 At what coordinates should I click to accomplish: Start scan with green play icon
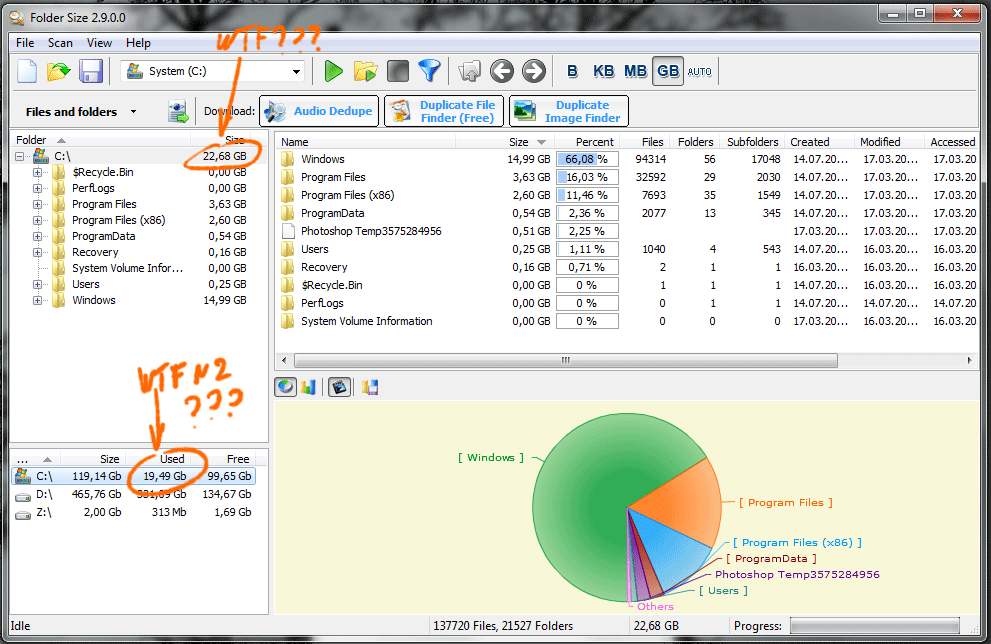click(333, 71)
